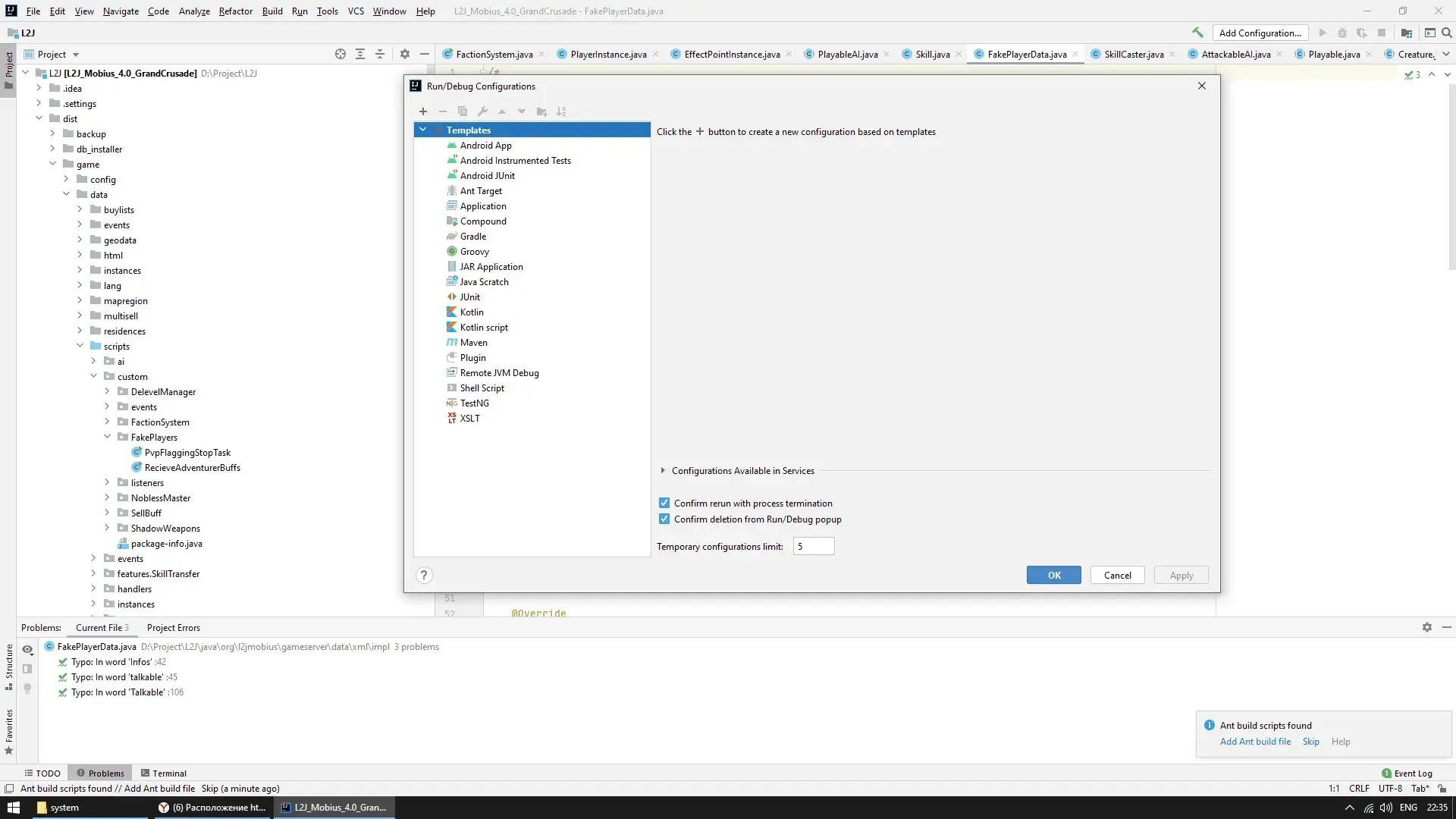Click Skip link in Ant notification
Viewport: 1456px width, 819px height.
(x=1311, y=742)
